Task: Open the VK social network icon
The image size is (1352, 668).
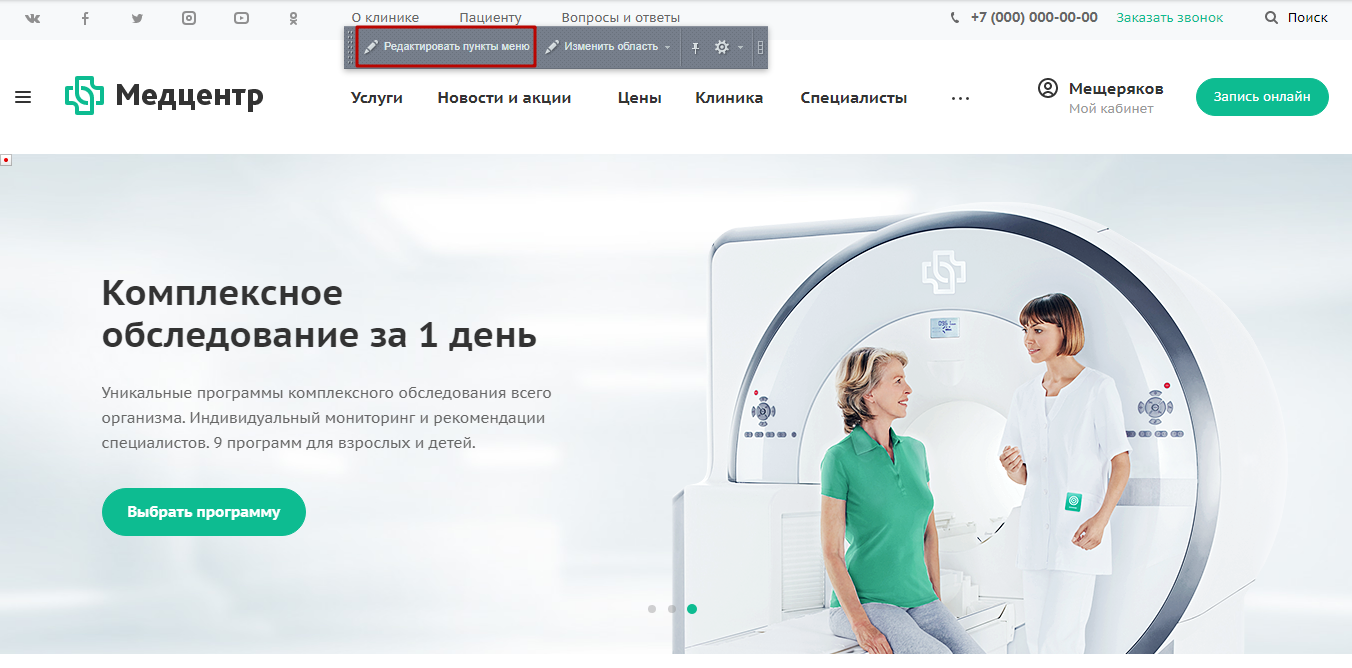Action: pyautogui.click(x=33, y=18)
